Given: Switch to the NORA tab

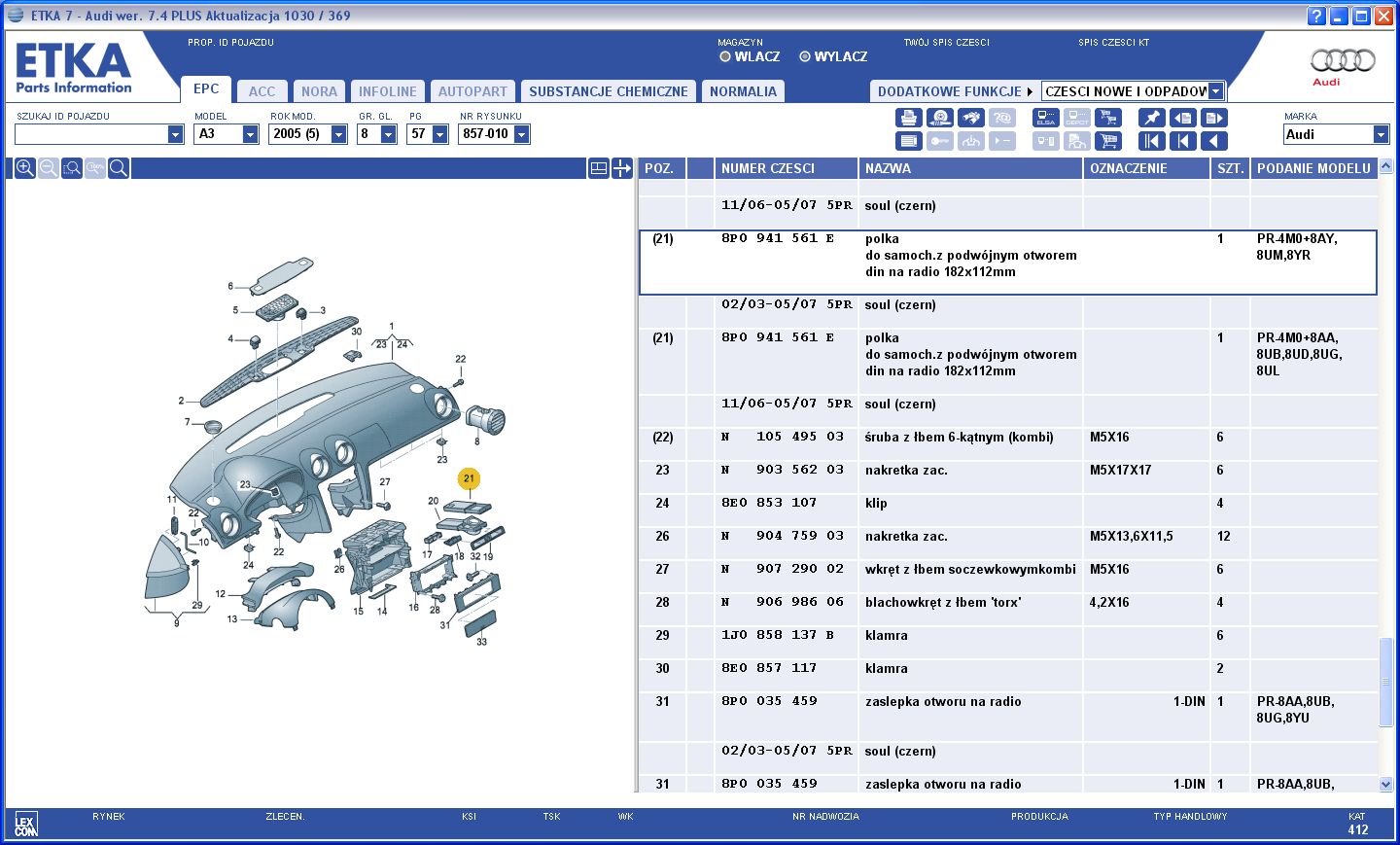Looking at the screenshot, I should pos(319,91).
